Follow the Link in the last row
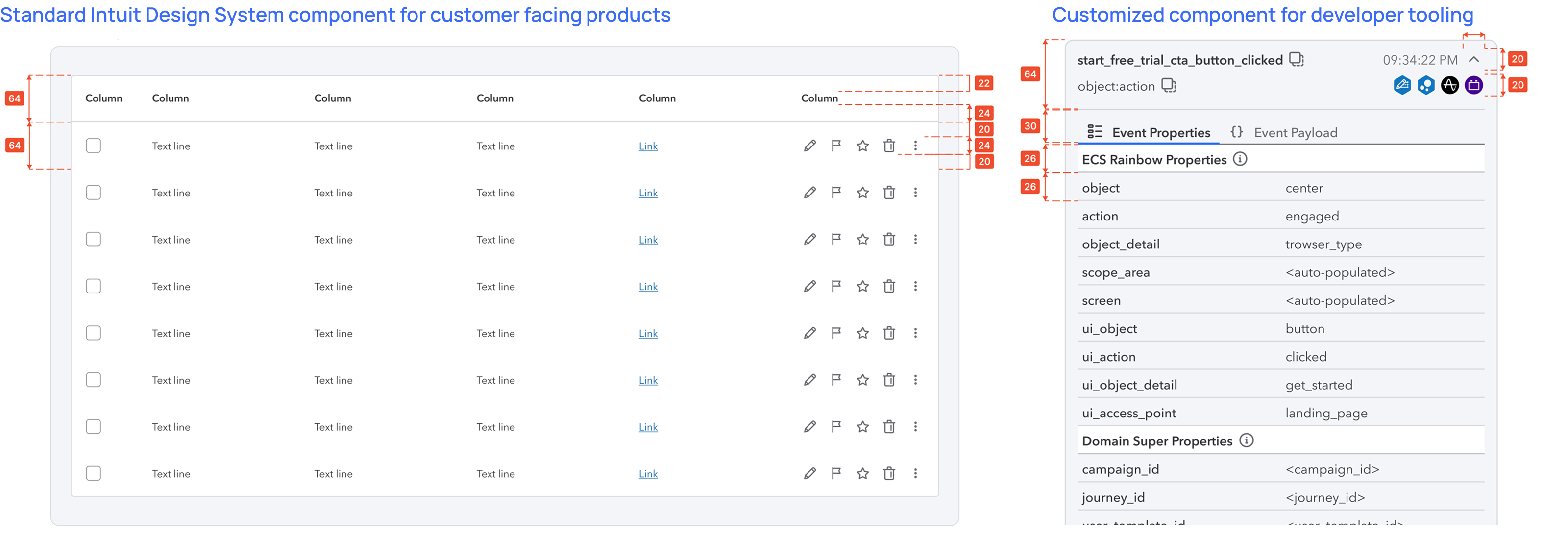Screen dimensions: 1568x537 [648, 474]
